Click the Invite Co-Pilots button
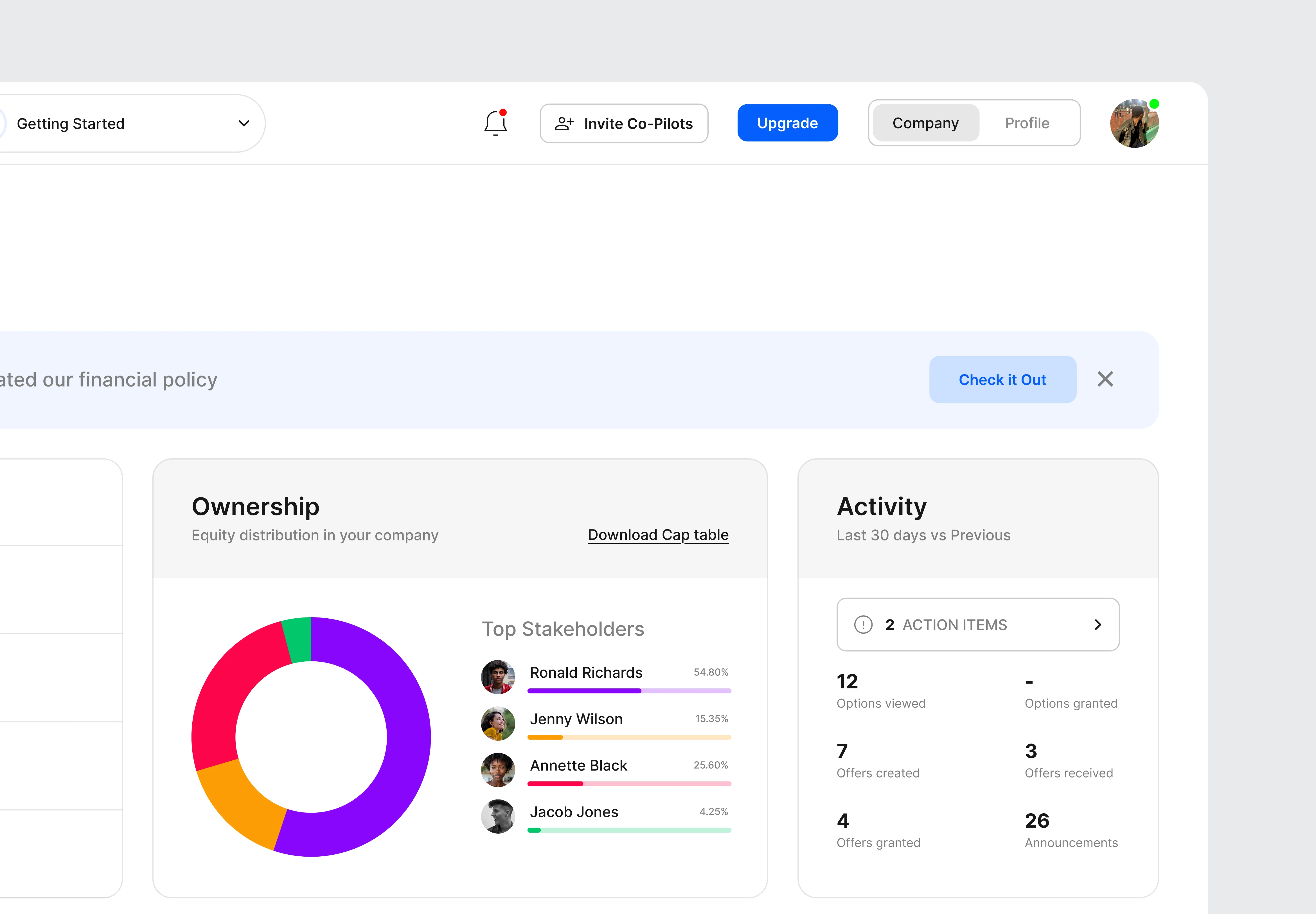Image resolution: width=1316 pixels, height=914 pixels. [623, 123]
